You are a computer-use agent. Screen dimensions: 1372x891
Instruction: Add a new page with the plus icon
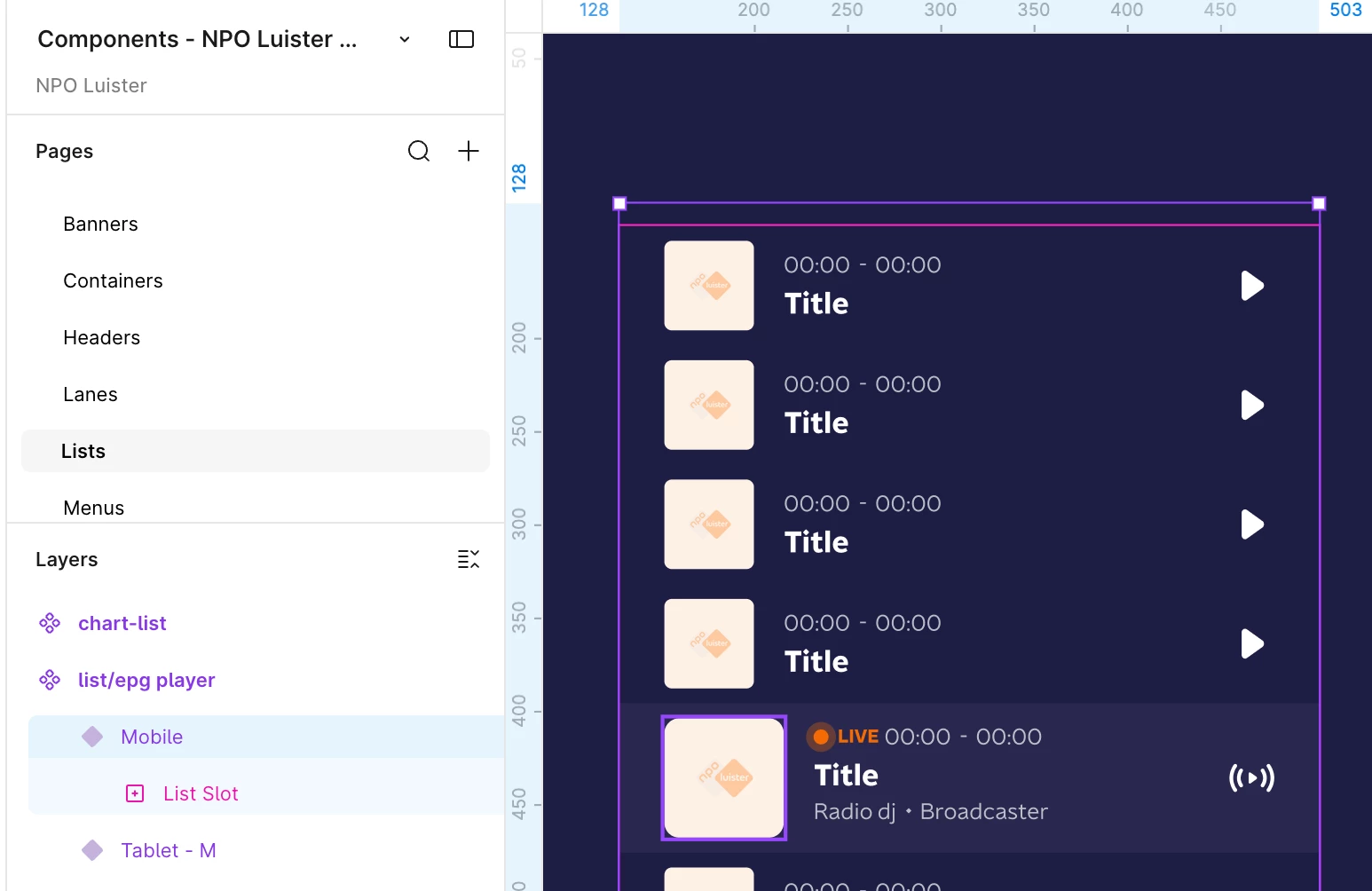[469, 151]
